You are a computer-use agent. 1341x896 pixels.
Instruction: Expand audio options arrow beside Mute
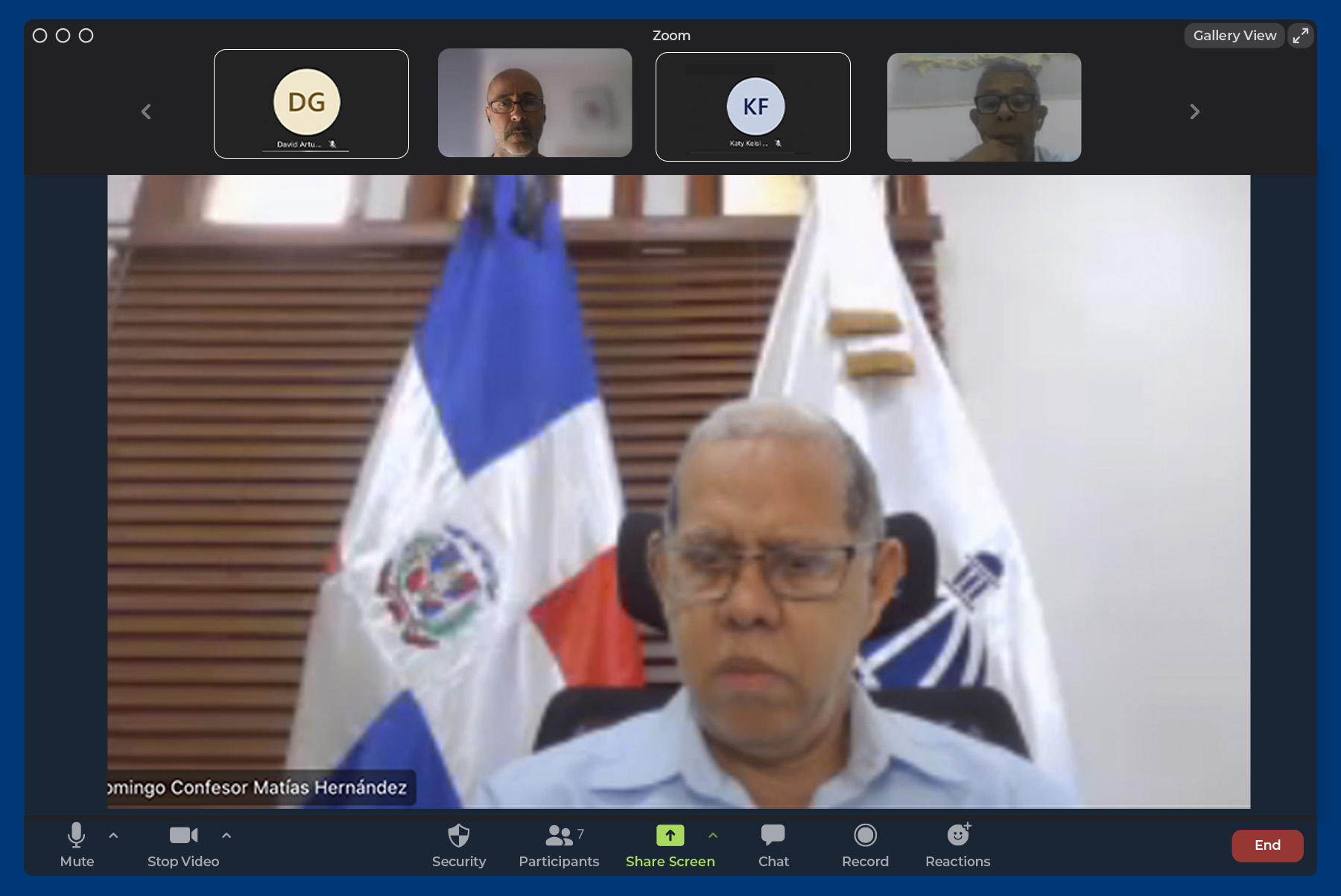pyautogui.click(x=113, y=836)
